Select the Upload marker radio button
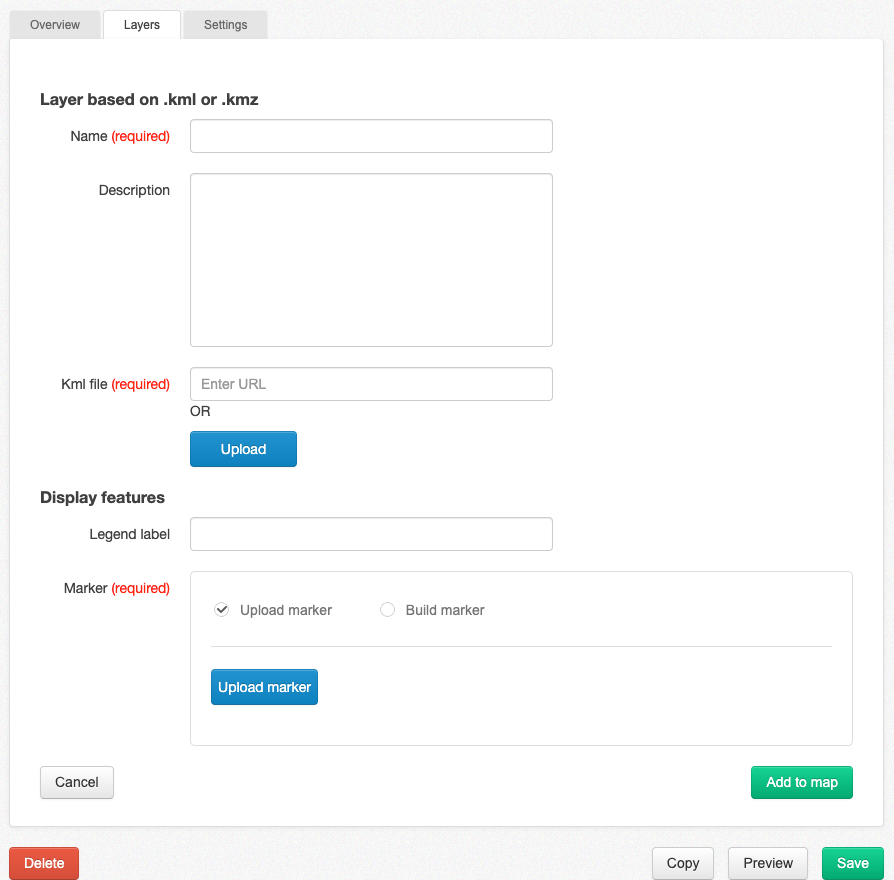The width and height of the screenshot is (894, 880). (x=221, y=609)
